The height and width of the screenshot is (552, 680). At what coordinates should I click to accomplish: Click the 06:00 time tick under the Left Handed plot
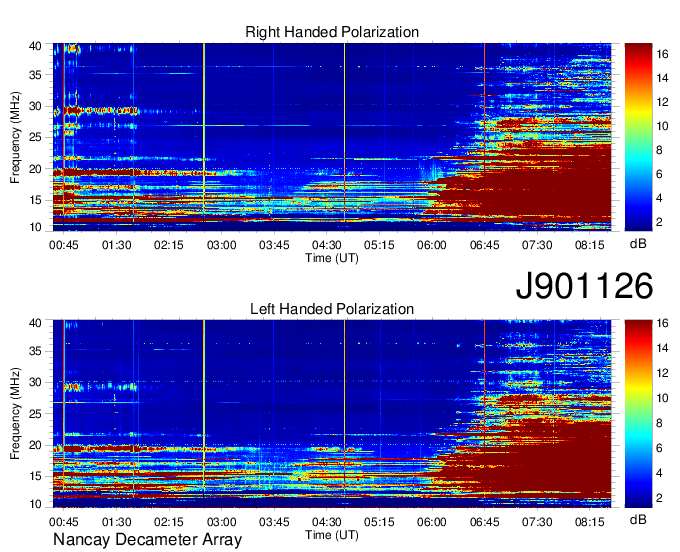pyautogui.click(x=432, y=522)
